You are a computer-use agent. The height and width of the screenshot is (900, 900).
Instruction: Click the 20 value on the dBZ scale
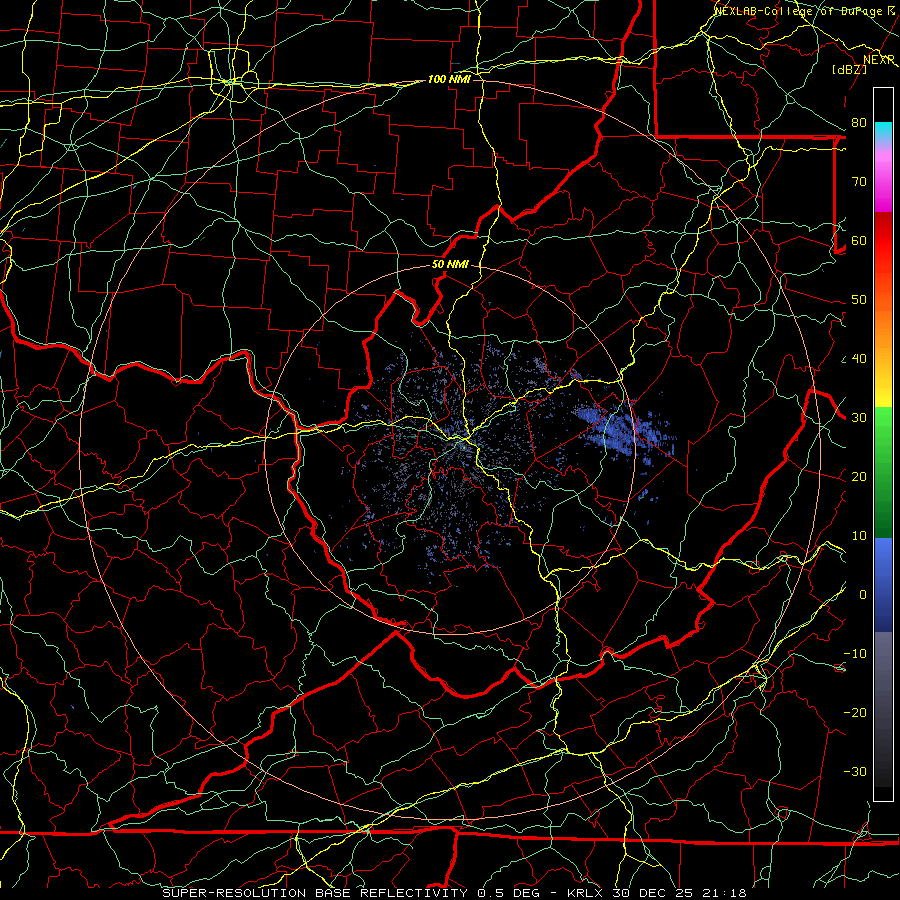coord(859,477)
